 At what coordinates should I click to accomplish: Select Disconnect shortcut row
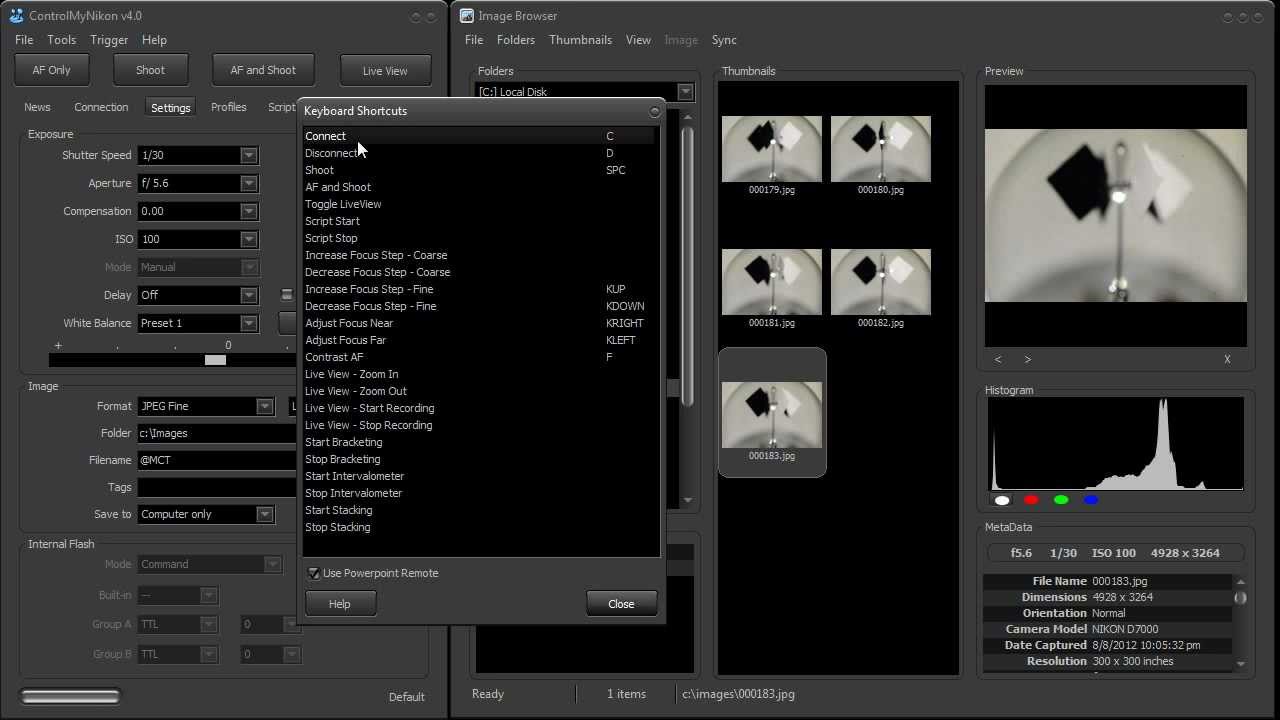[479, 153]
